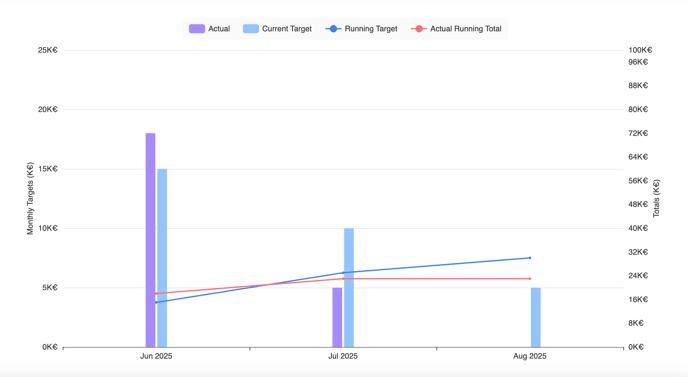Viewport: 688px width, 377px height.
Task: Select the Jul 2025 Current Target bar
Action: point(349,287)
